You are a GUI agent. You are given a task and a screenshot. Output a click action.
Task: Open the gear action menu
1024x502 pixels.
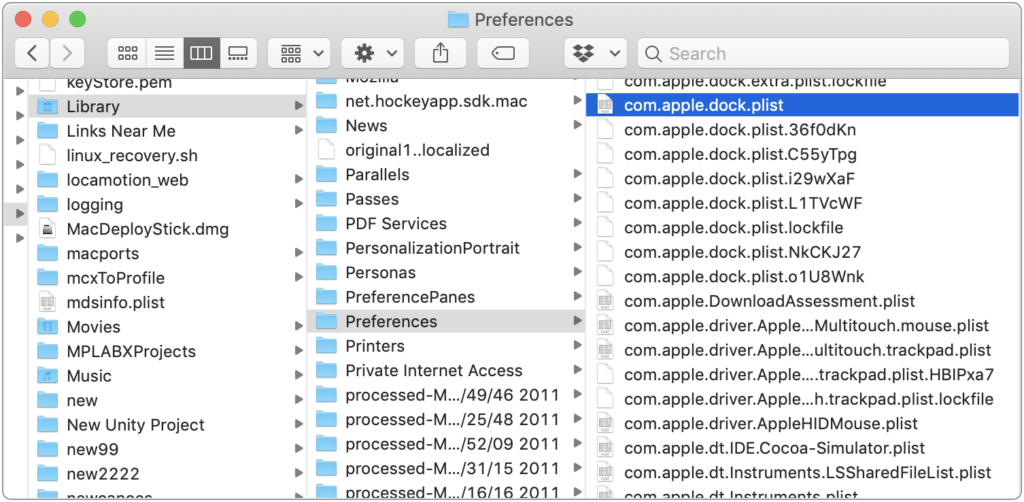(x=373, y=54)
